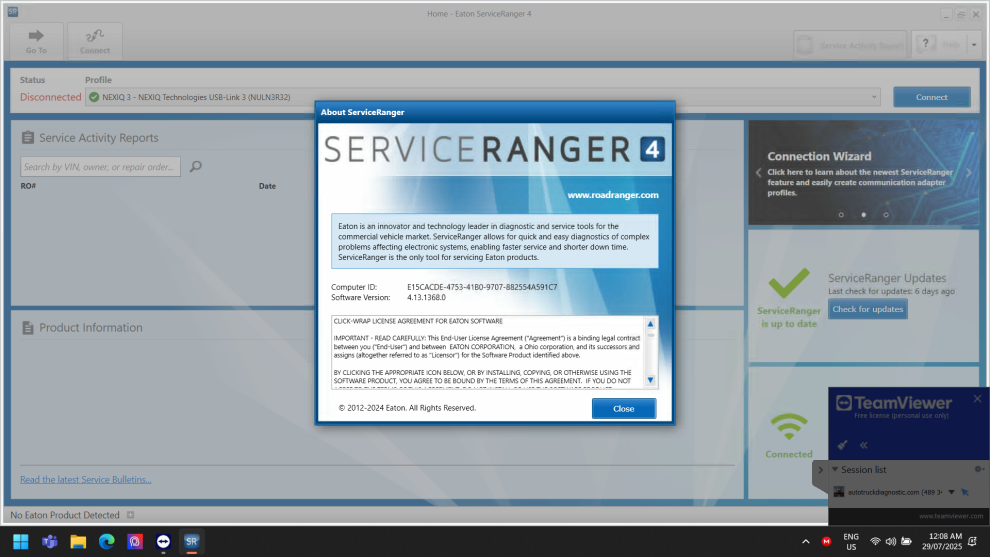This screenshot has width=990, height=557.
Task: Open the notification center icon
Action: tap(972, 542)
